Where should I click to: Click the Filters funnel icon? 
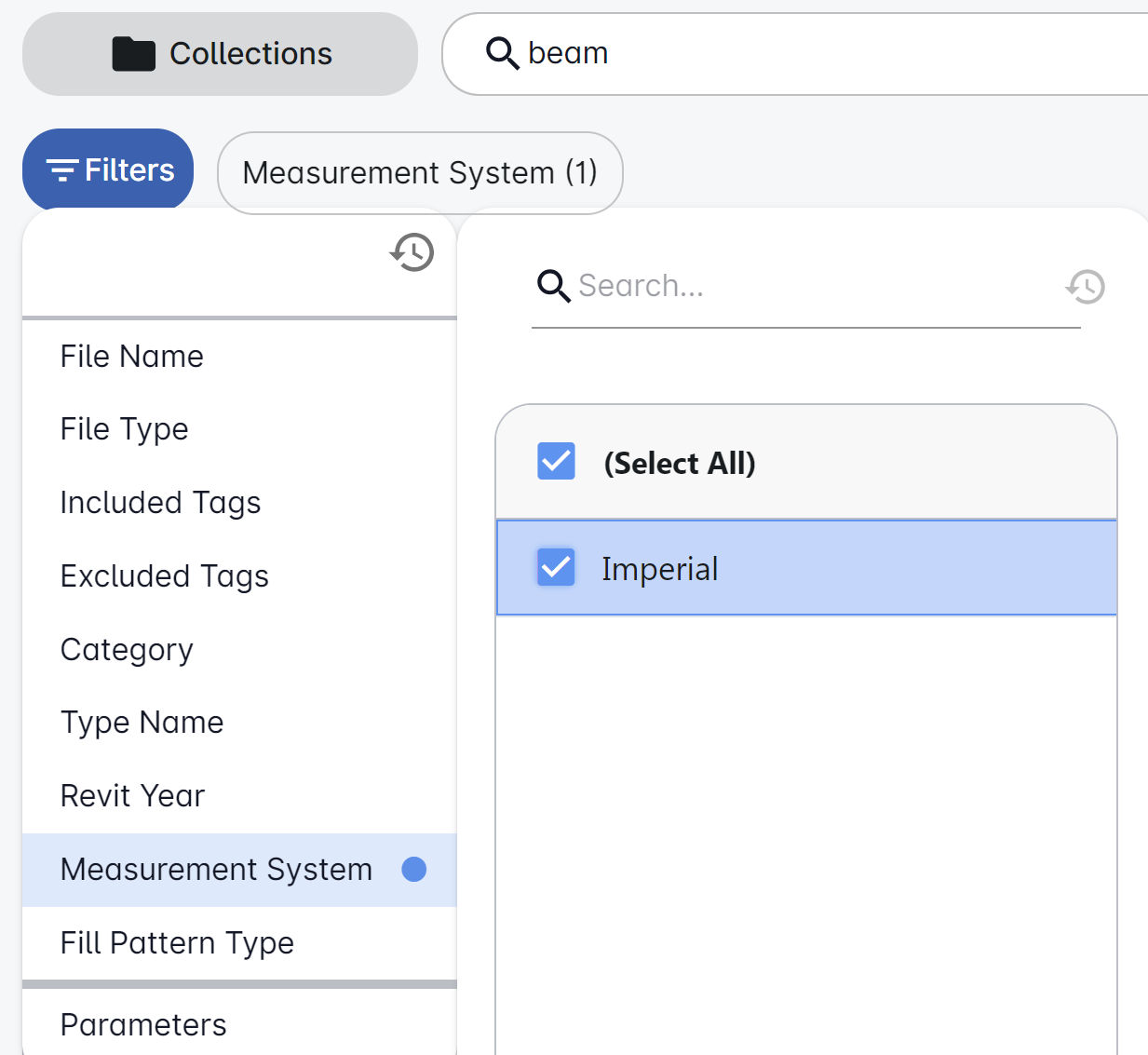(x=62, y=170)
